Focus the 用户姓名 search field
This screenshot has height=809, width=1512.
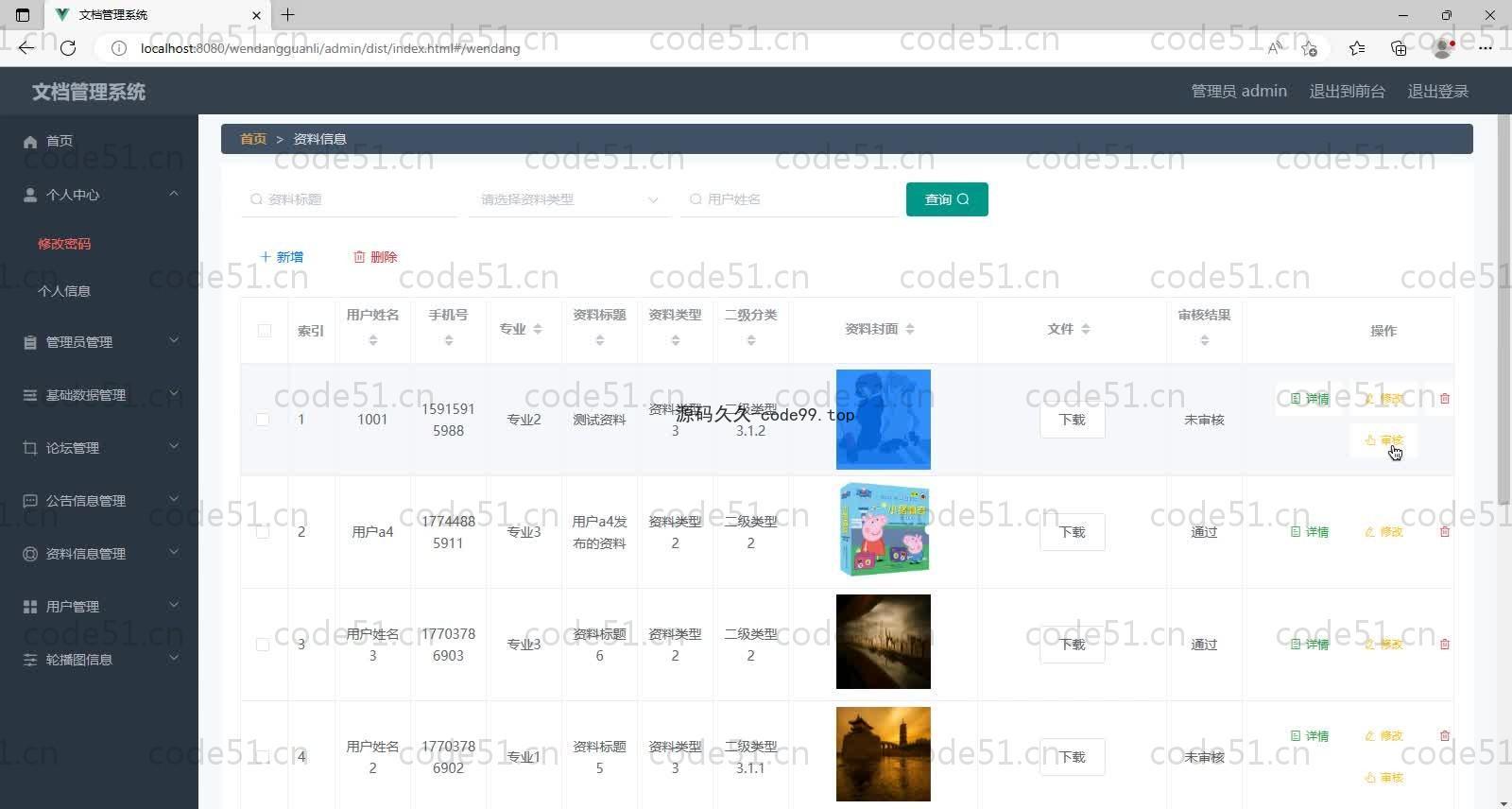[789, 199]
